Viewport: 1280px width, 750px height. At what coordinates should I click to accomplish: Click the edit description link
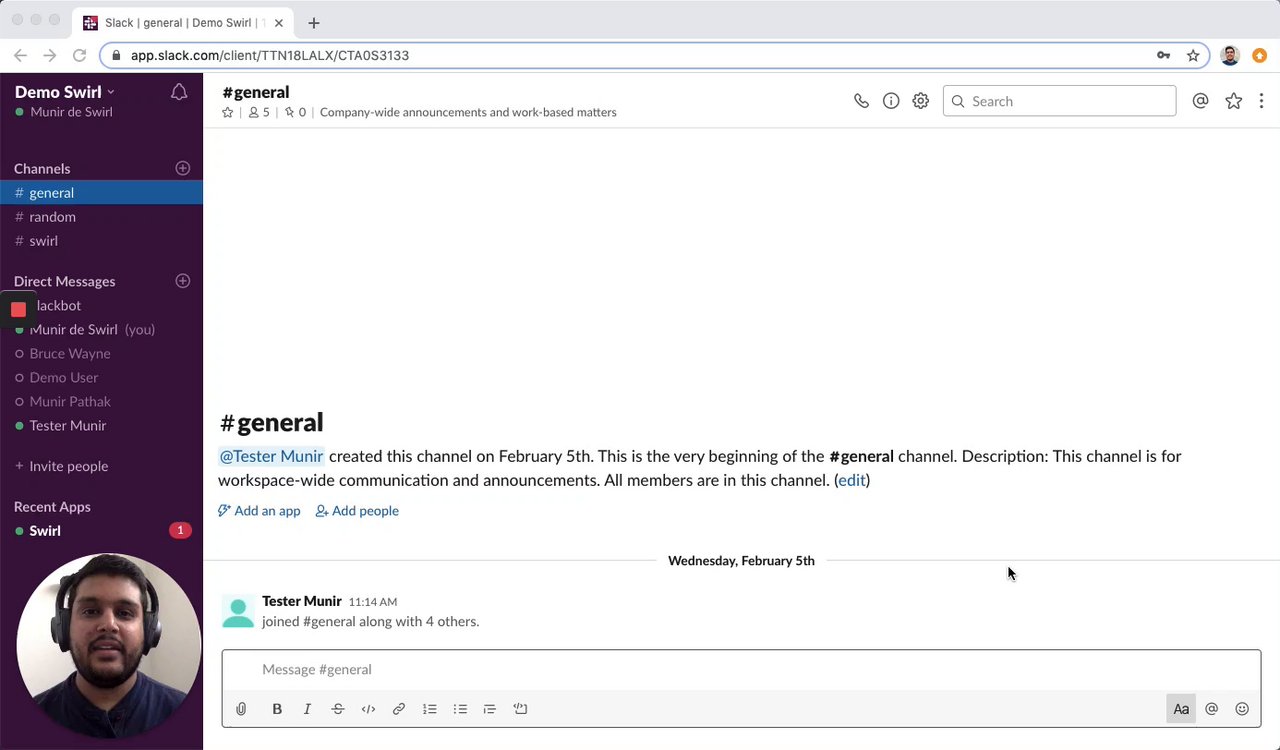click(852, 480)
